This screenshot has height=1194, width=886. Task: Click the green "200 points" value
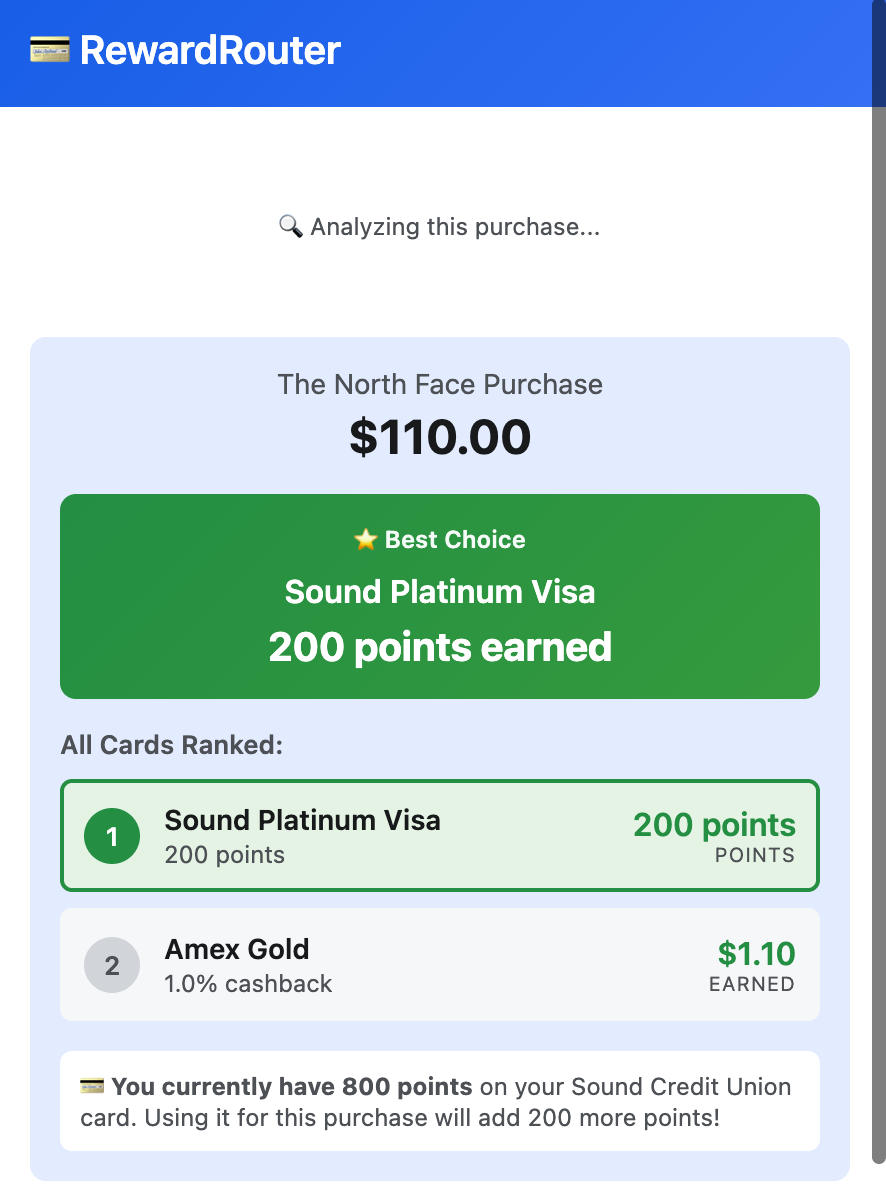coord(714,825)
